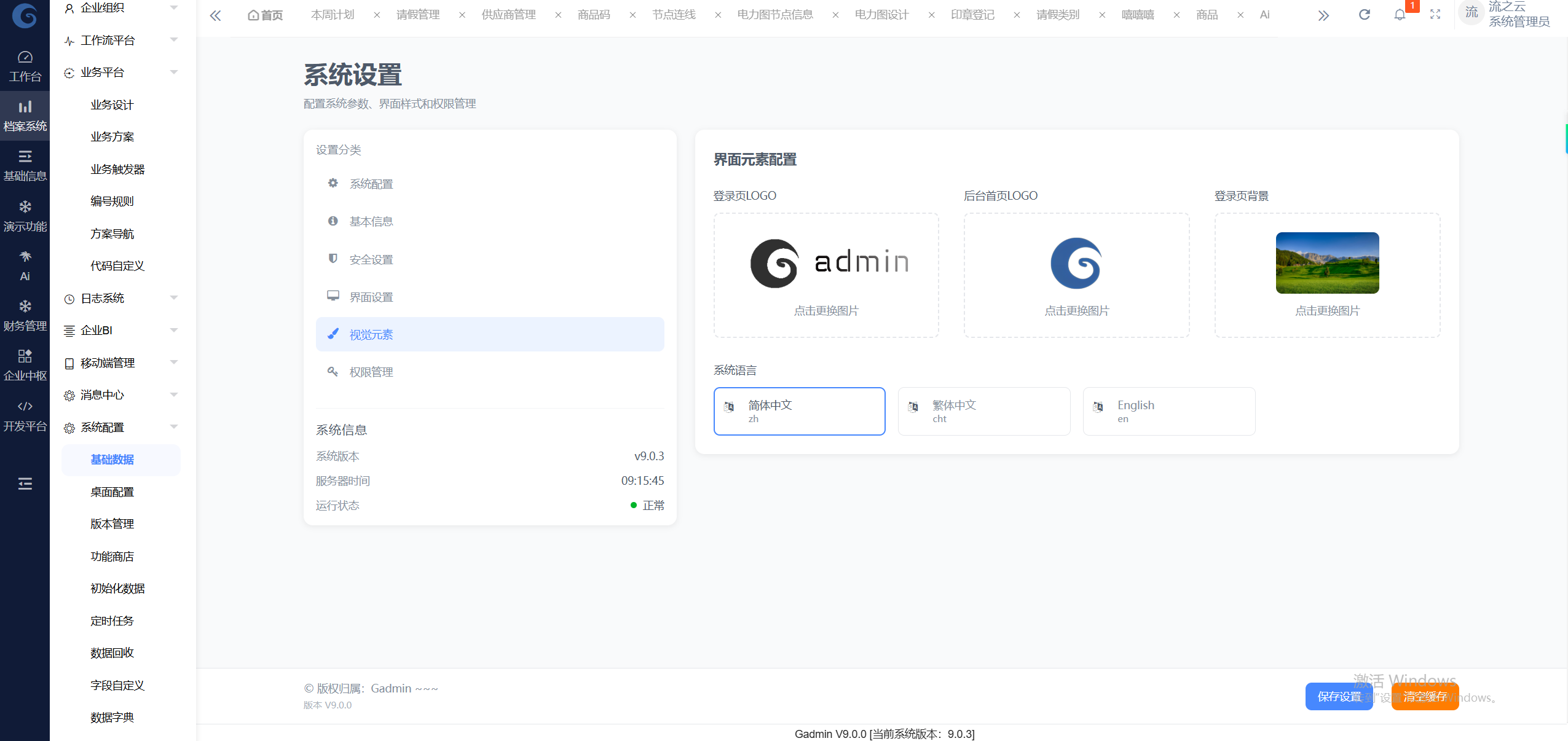Click the 保存设置 button

click(1339, 696)
